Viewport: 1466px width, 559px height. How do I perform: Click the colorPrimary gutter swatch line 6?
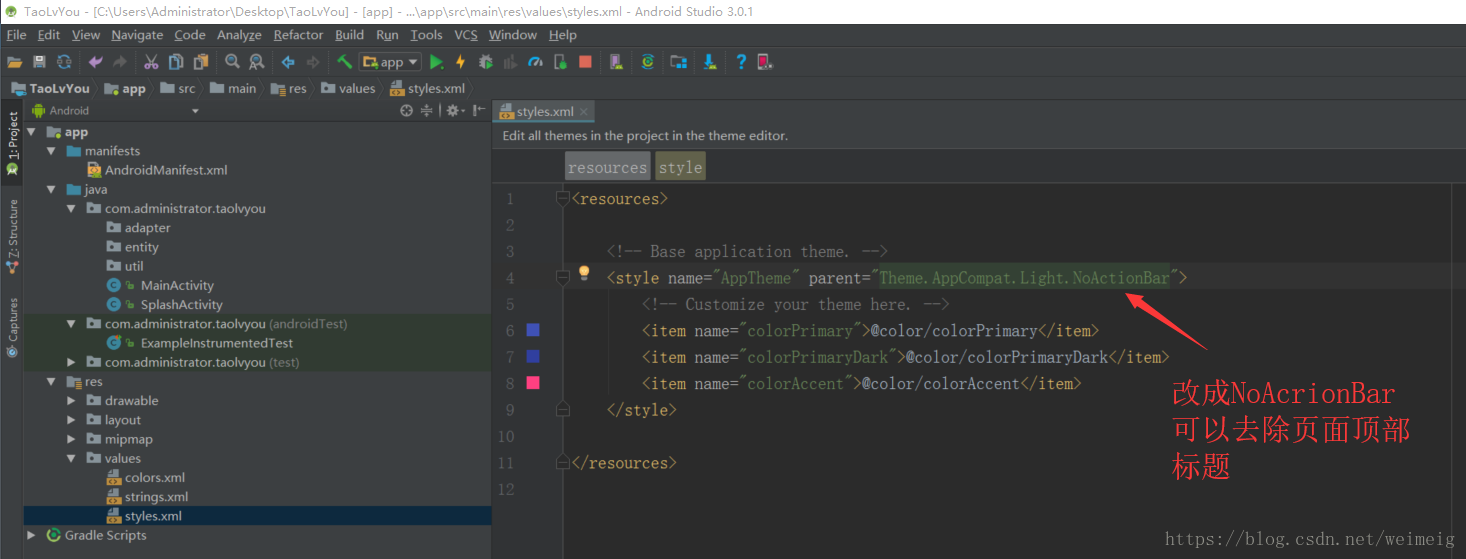[533, 330]
